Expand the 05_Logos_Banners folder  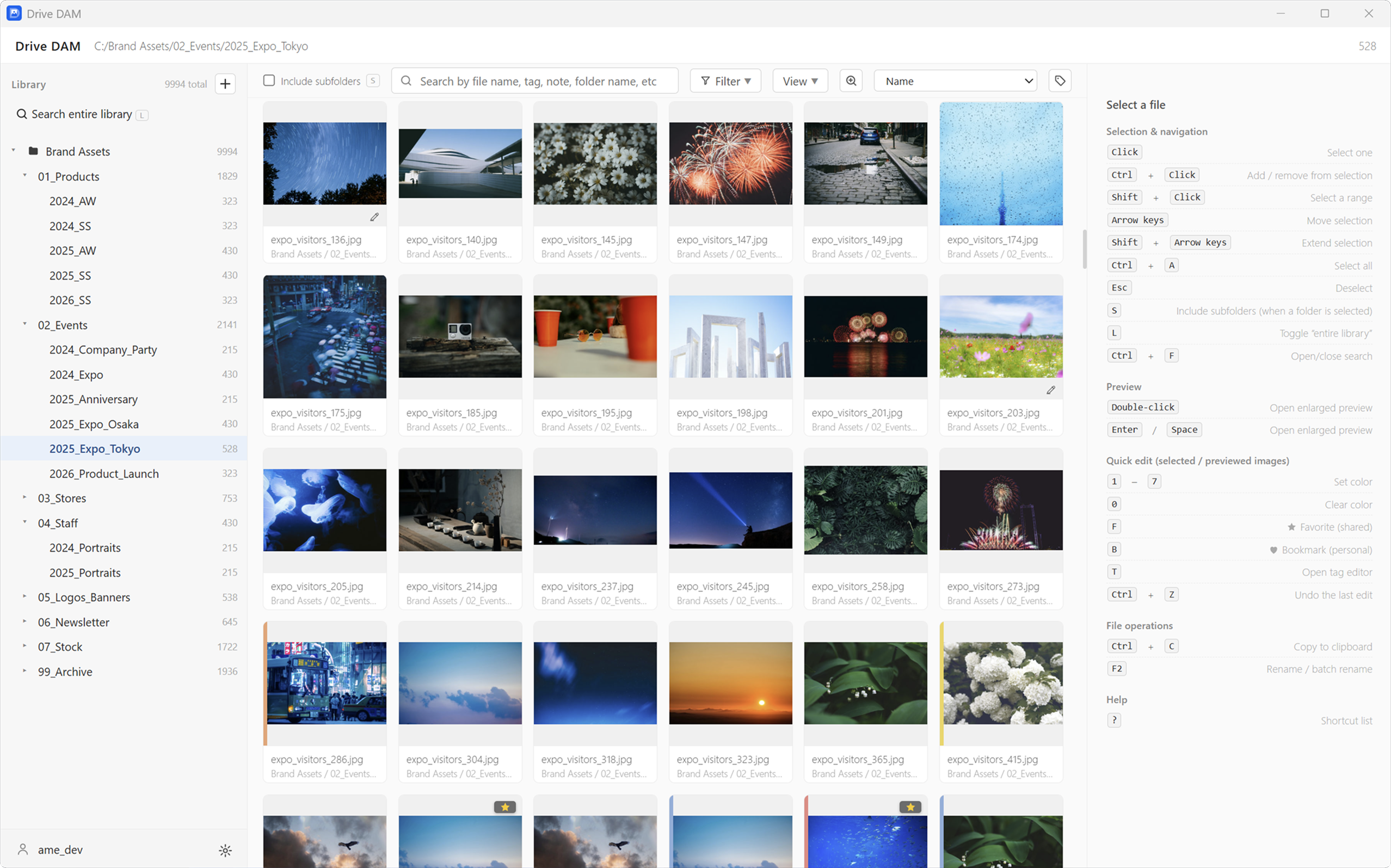tap(24, 597)
